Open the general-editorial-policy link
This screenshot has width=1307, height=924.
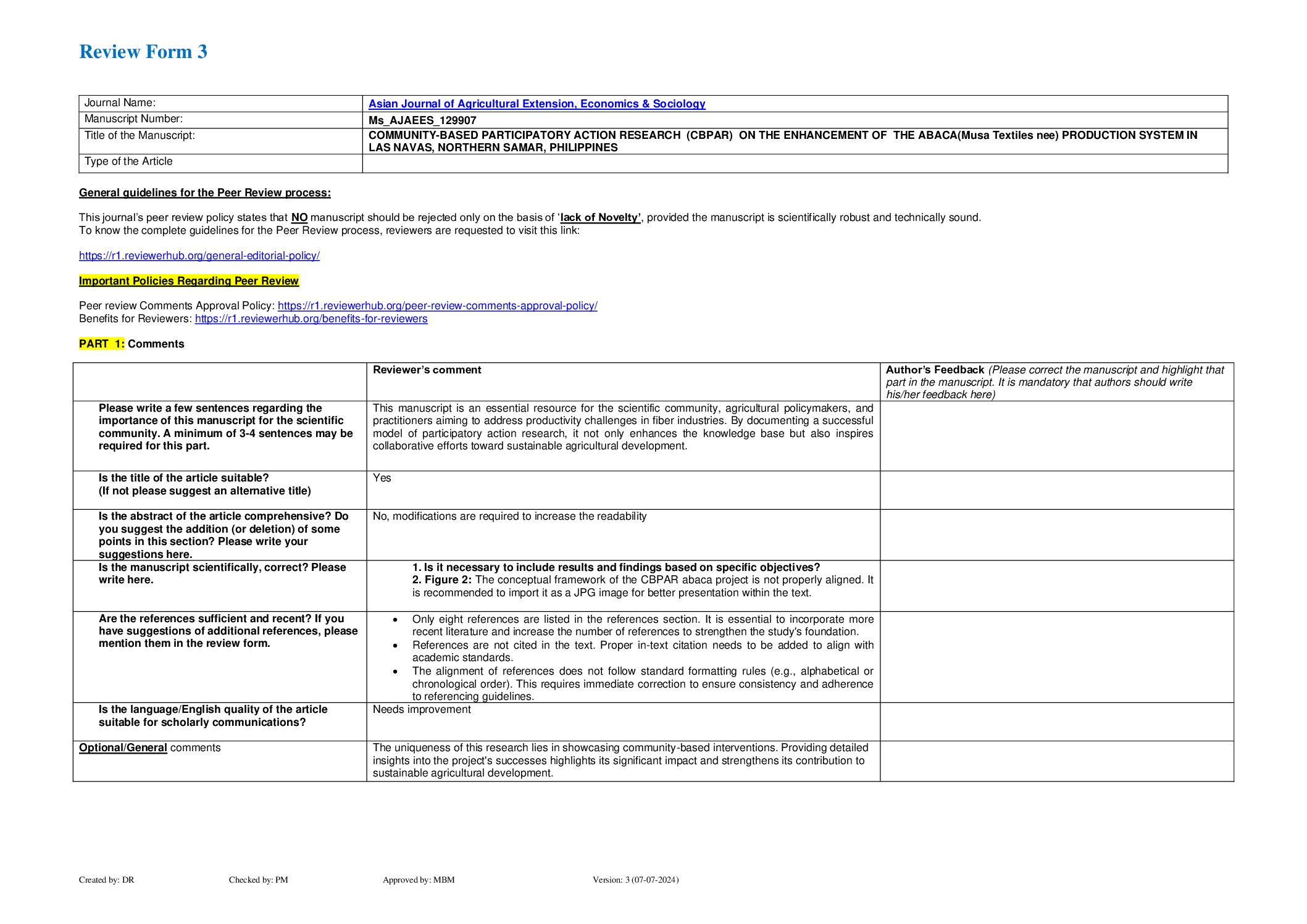tap(199, 256)
